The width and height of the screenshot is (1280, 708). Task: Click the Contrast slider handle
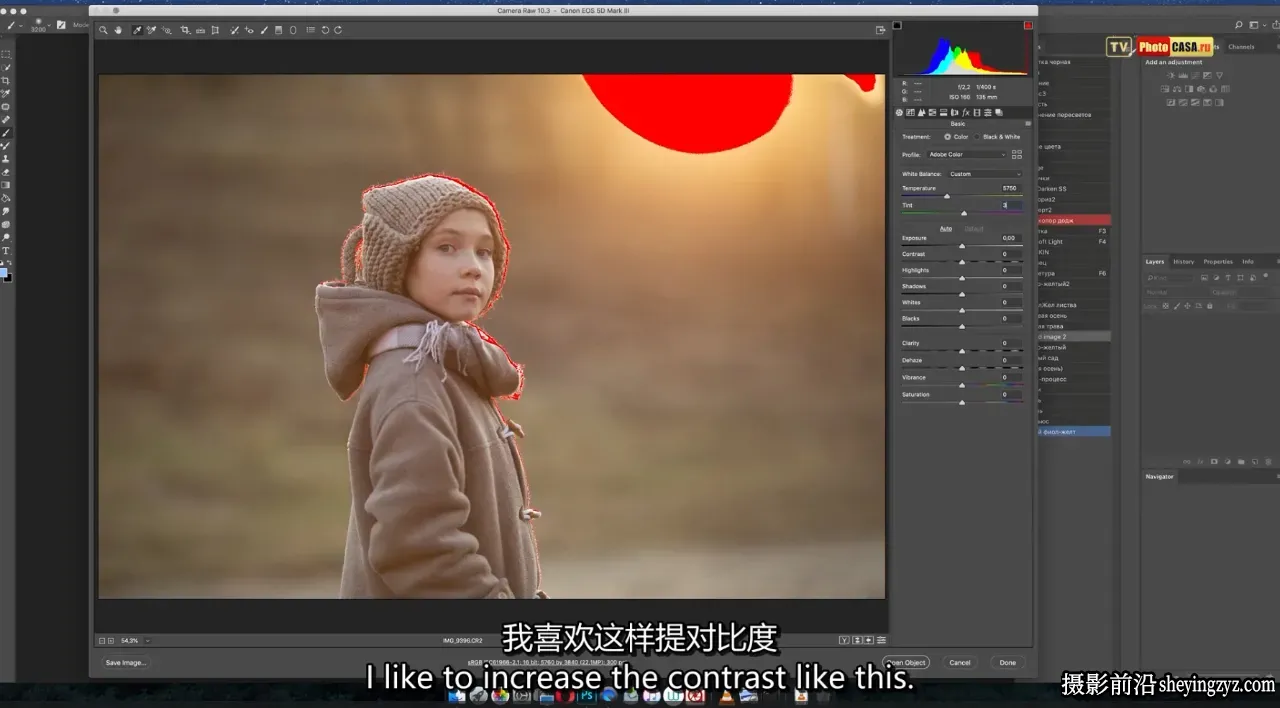pyautogui.click(x=962, y=262)
